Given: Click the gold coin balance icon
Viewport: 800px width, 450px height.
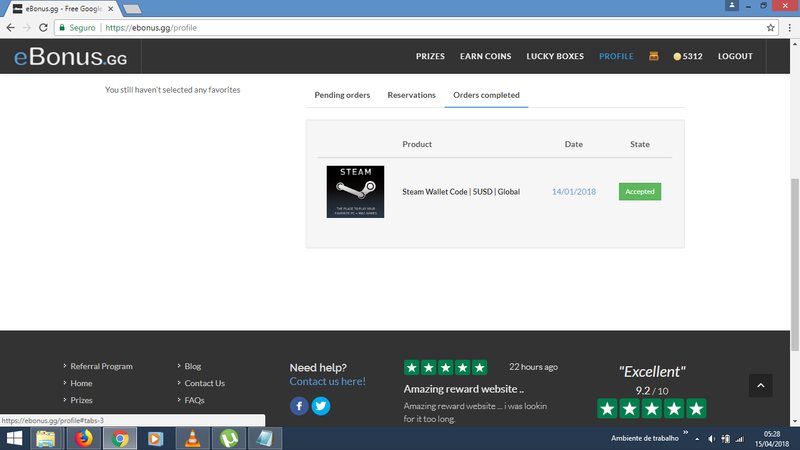Looking at the screenshot, I should point(677,57).
